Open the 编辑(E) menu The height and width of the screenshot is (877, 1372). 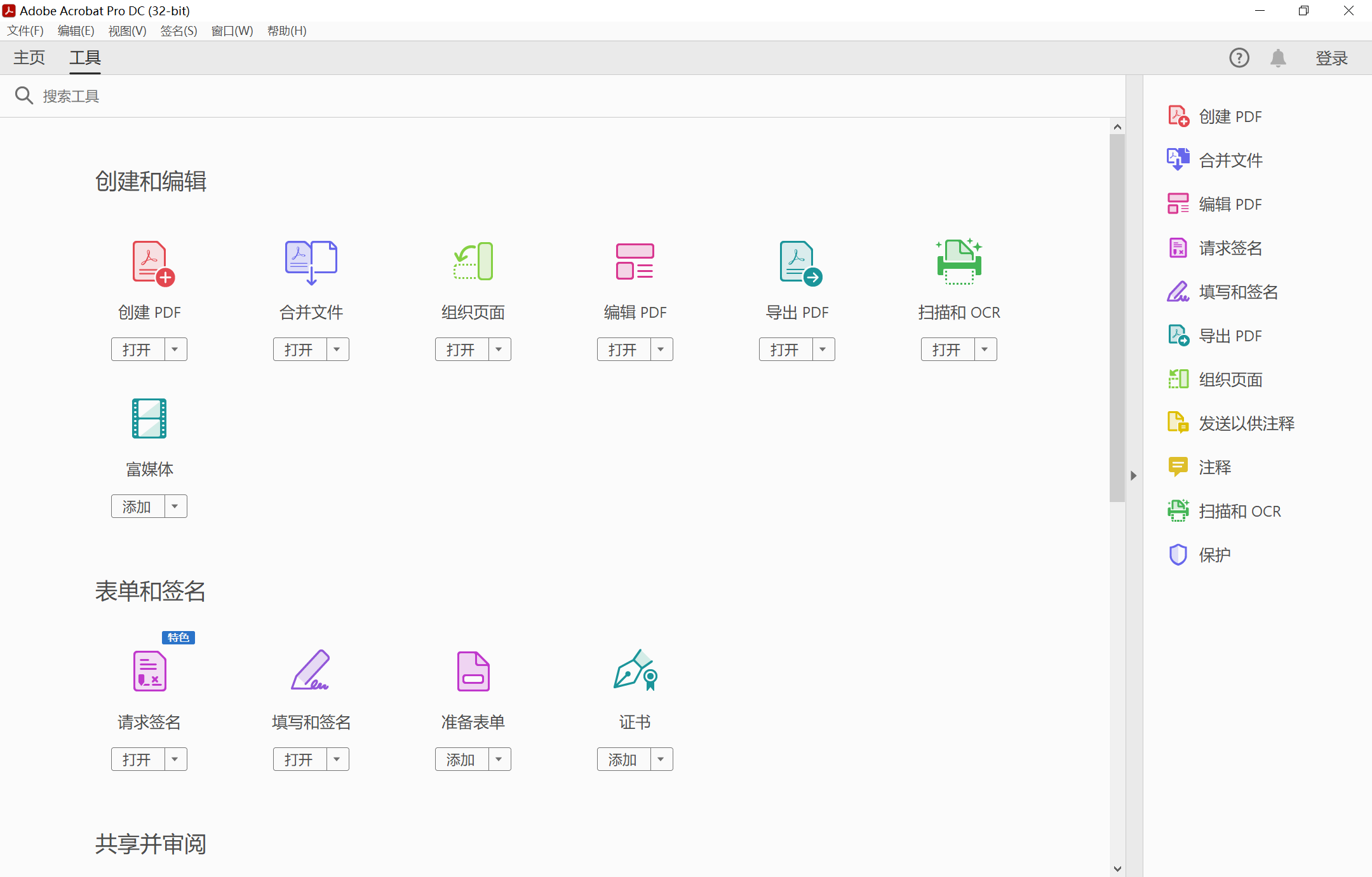click(76, 31)
